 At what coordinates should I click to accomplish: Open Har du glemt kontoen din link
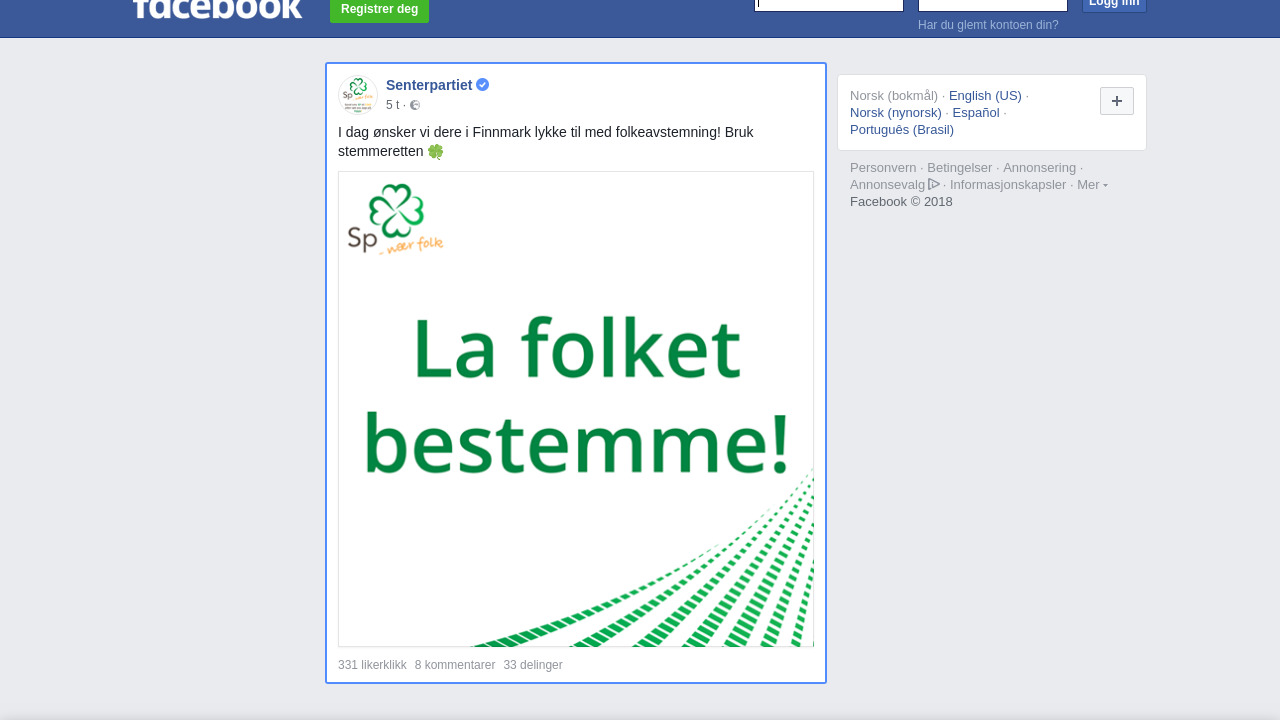(x=988, y=25)
